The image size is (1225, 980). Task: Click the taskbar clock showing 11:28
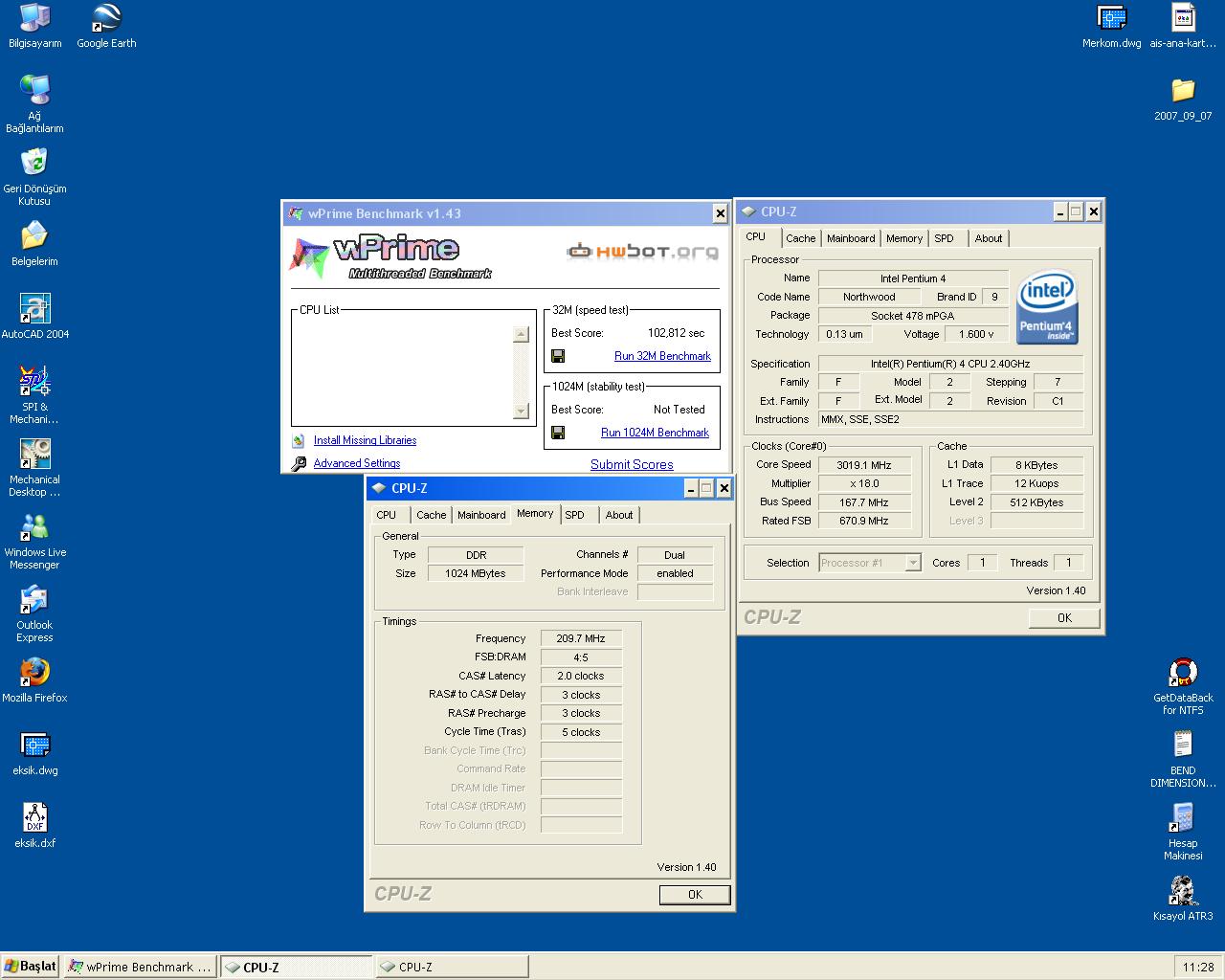pyautogui.click(x=1198, y=967)
